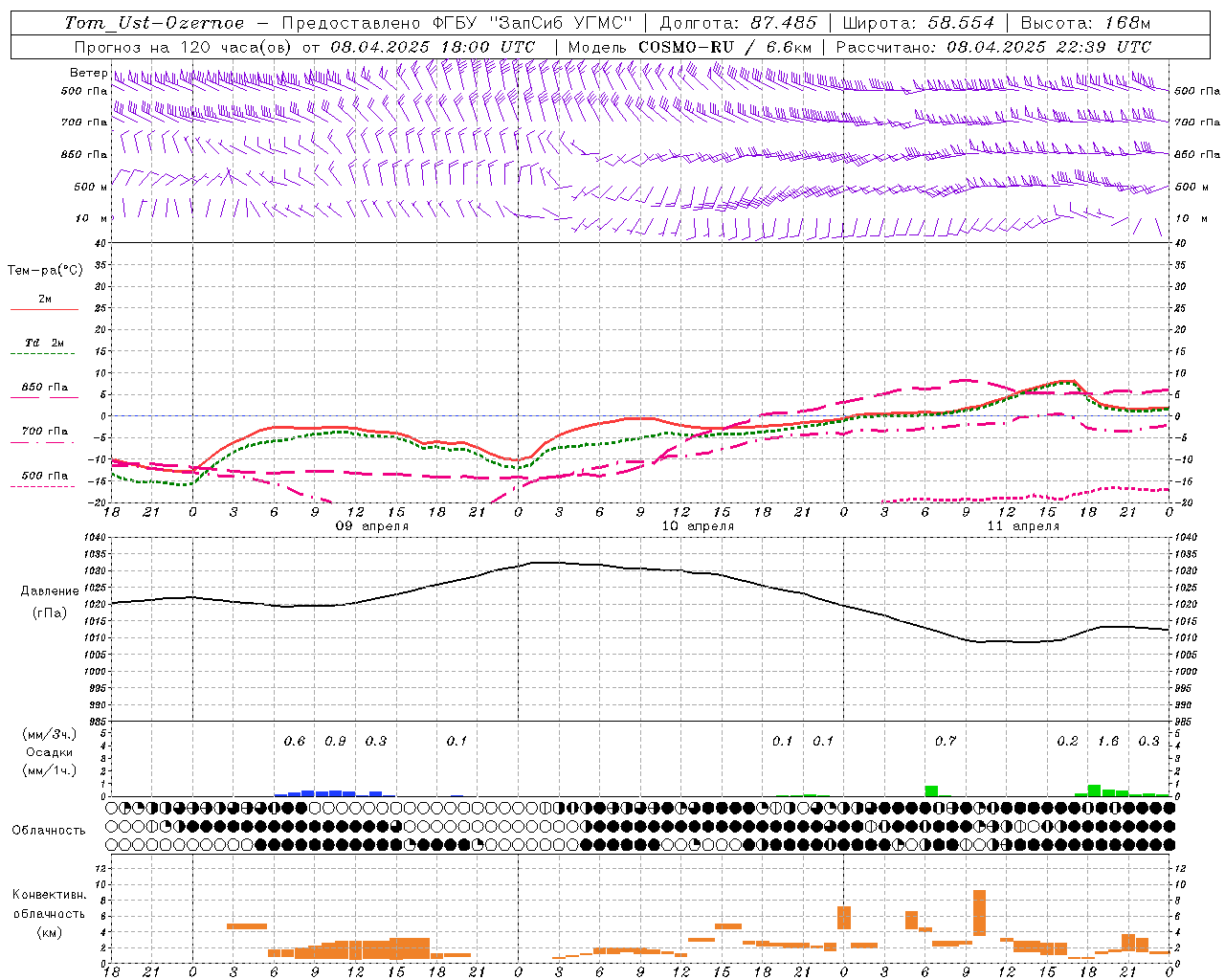Screen dimensions: 1225x980
Task: Click the green precipitation bar under 0.7
Action: 931,791
